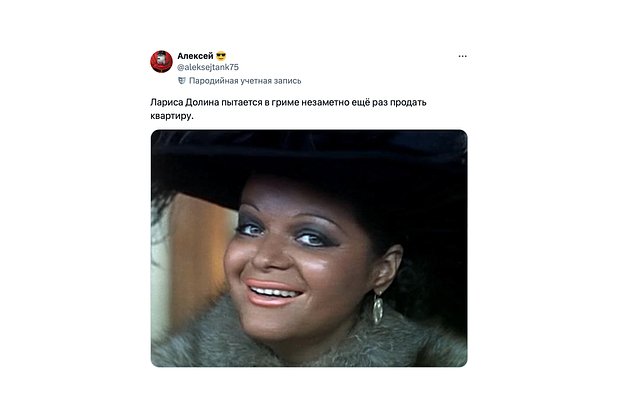Click the woman's smile in the photo

tap(273, 293)
